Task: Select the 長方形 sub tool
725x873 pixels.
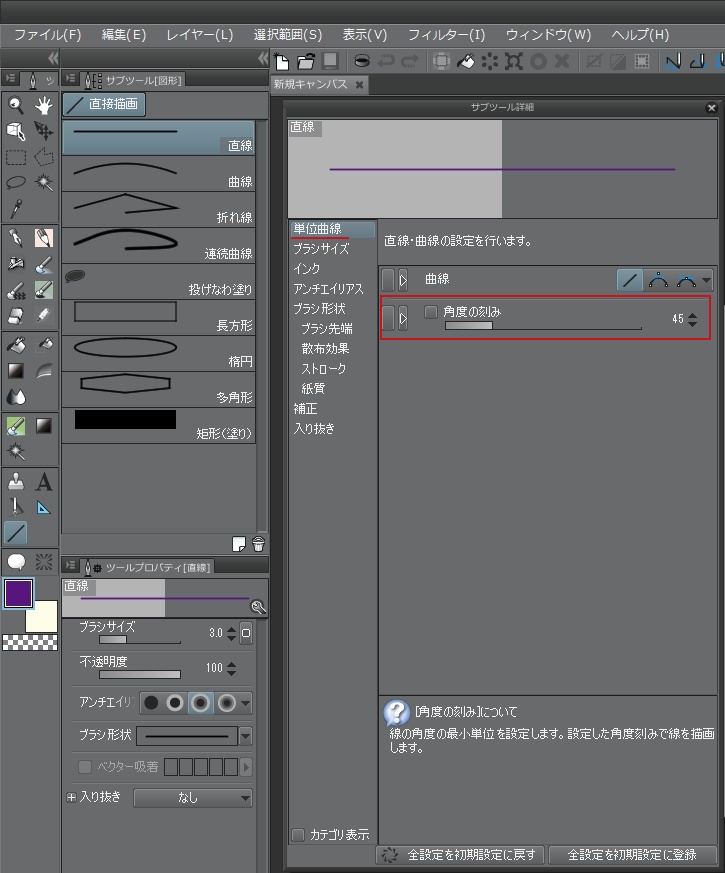Action: click(159, 317)
